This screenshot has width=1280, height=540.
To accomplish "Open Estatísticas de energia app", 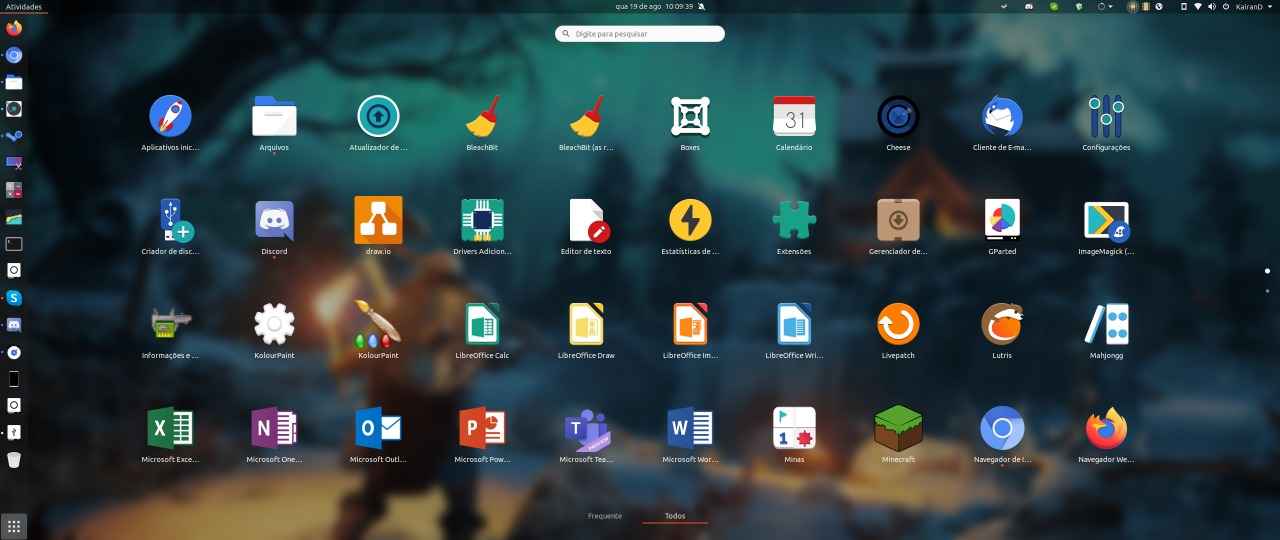I will pos(690,220).
